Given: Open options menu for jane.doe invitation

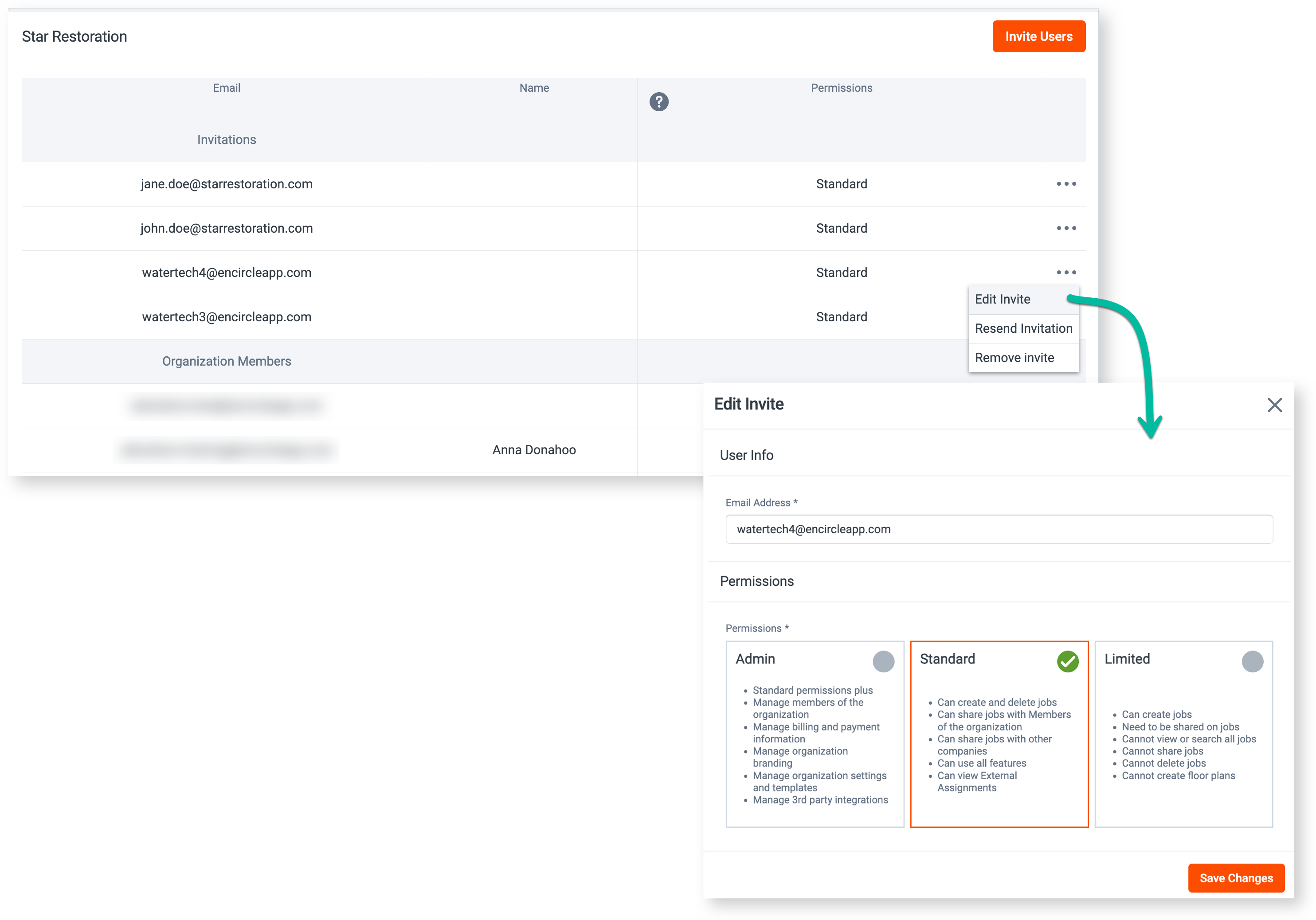Looking at the screenshot, I should coord(1066,184).
